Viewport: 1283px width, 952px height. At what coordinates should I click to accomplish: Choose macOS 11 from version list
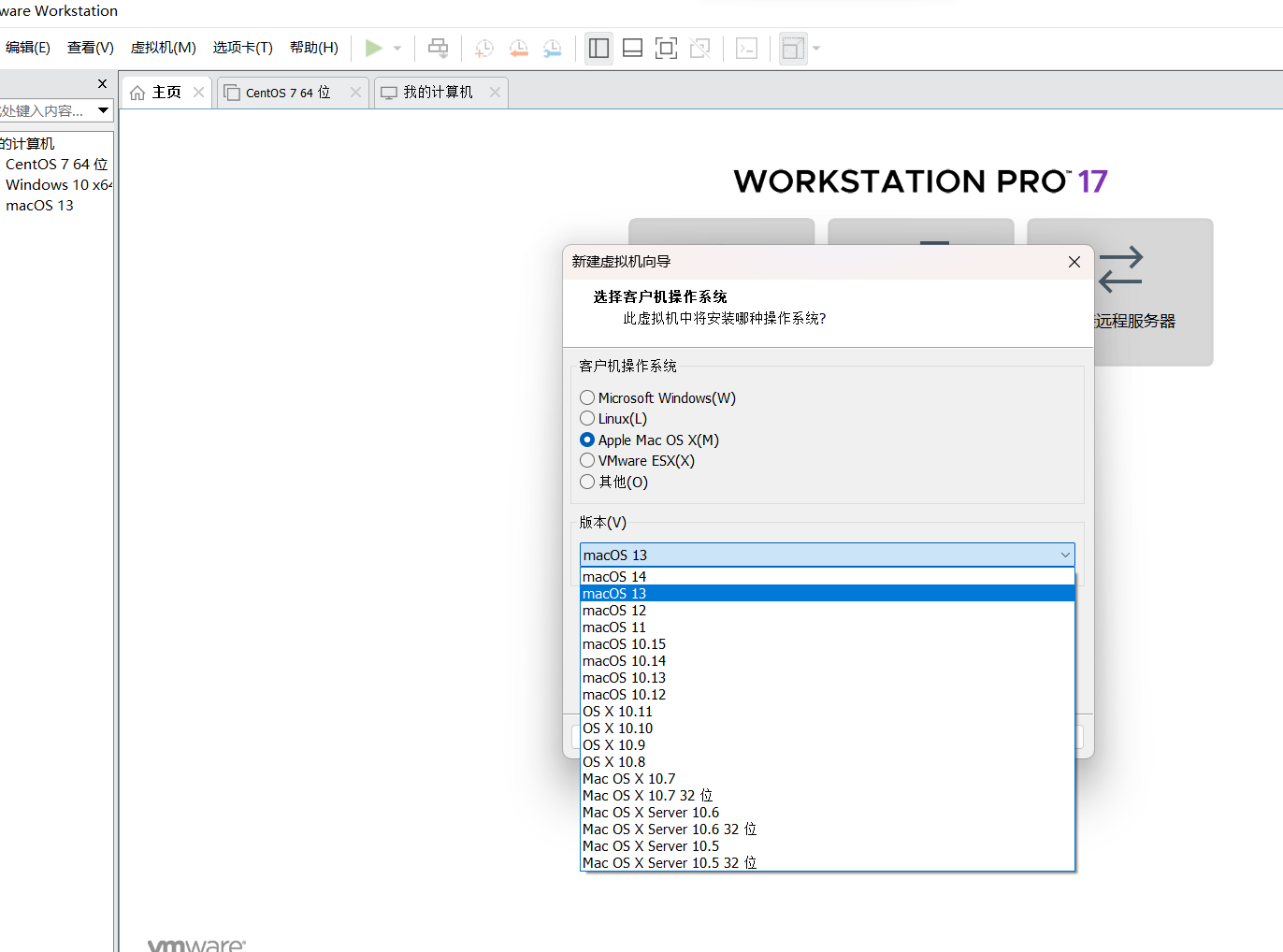828,627
